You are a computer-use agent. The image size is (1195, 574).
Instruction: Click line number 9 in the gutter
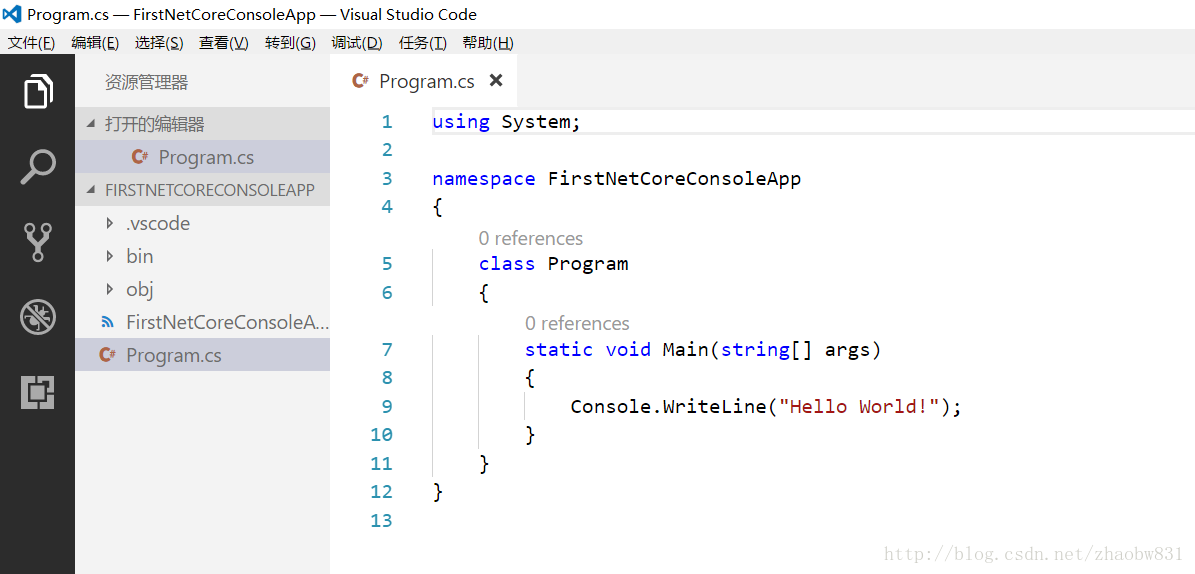click(x=387, y=406)
